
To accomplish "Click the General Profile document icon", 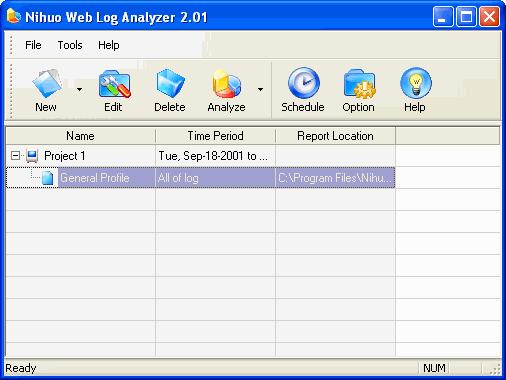I will (48, 178).
